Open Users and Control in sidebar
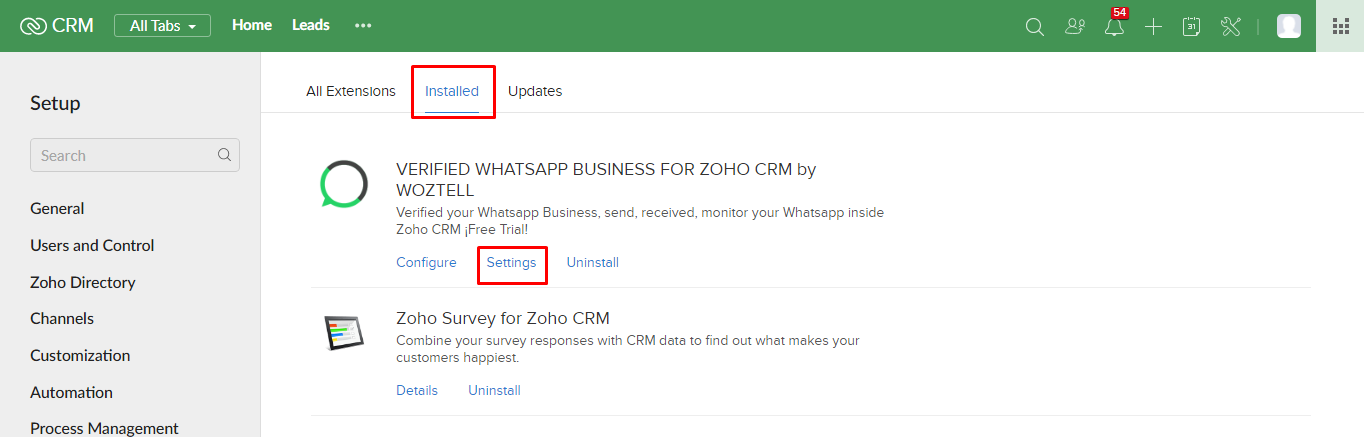The height and width of the screenshot is (437, 1364). point(92,246)
